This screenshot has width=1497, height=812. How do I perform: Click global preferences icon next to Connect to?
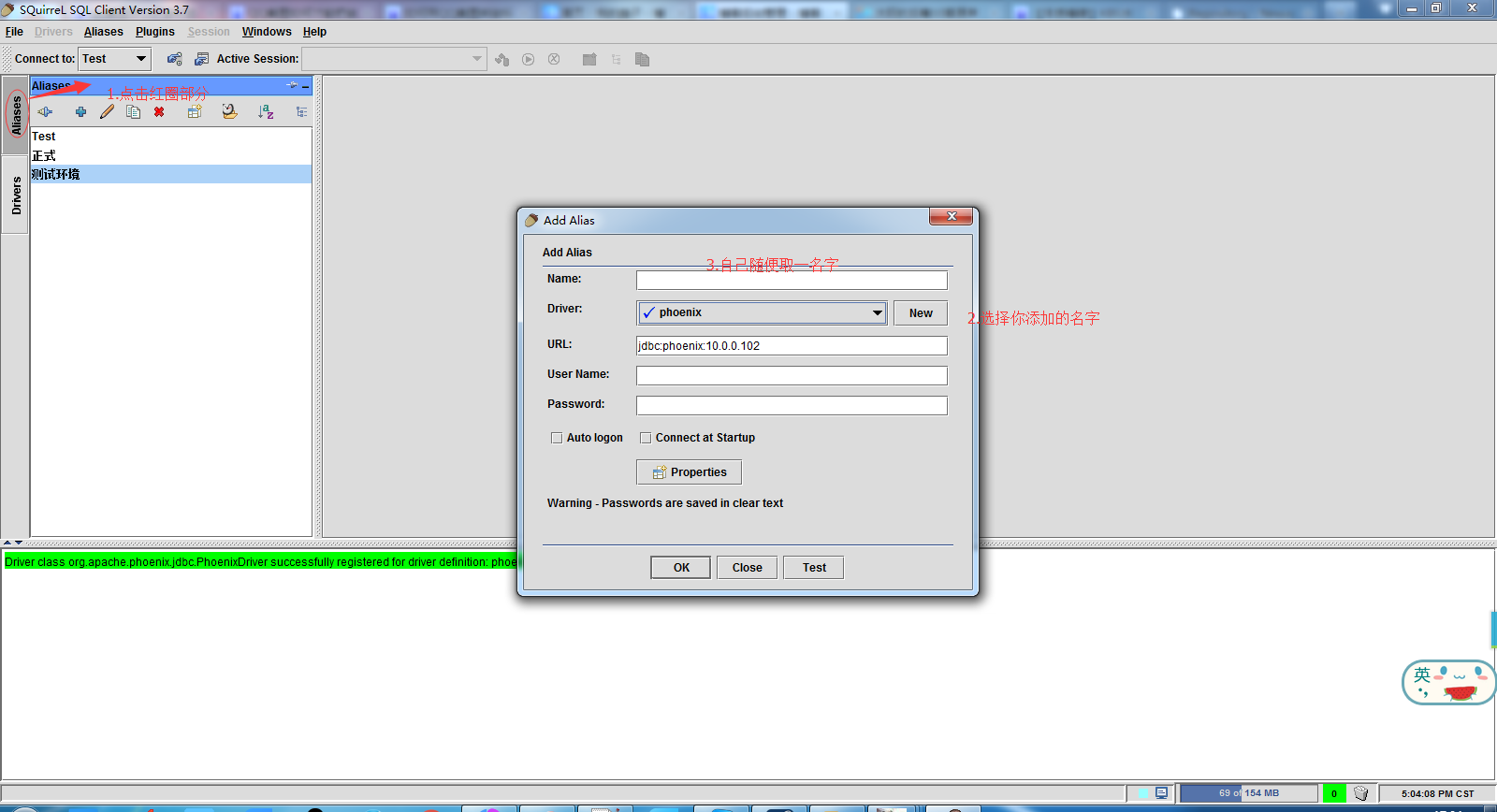pyautogui.click(x=175, y=59)
